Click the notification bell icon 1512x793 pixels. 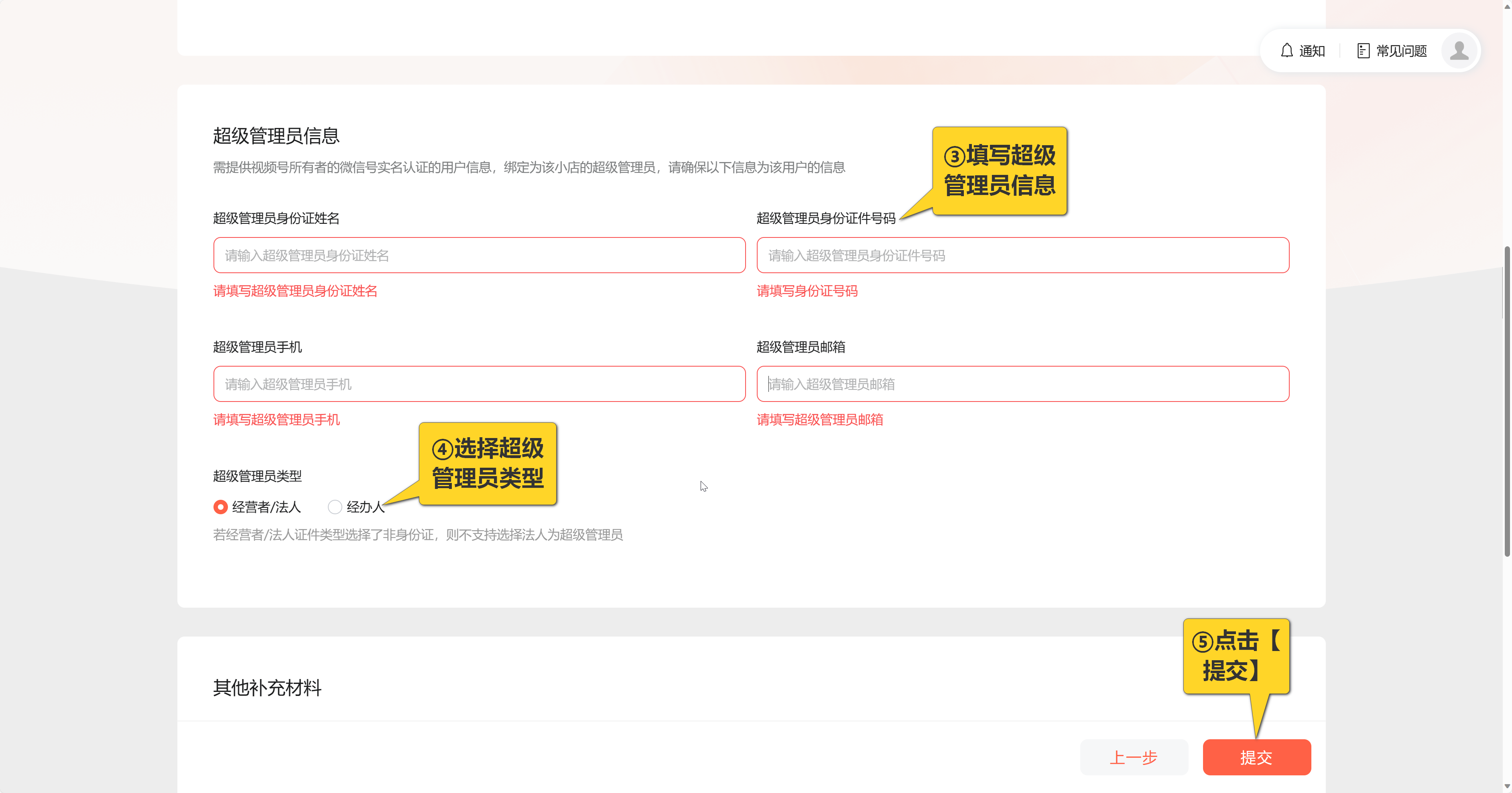click(1286, 51)
